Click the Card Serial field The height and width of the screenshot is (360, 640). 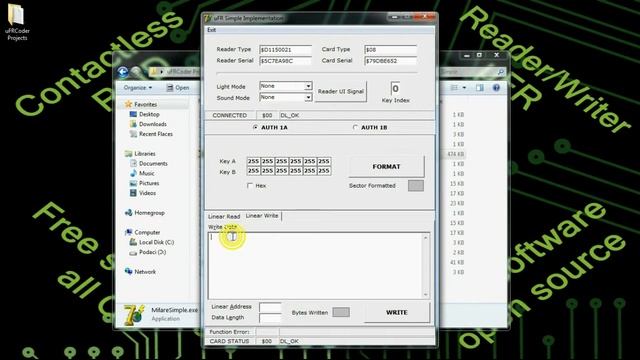[x=390, y=61]
